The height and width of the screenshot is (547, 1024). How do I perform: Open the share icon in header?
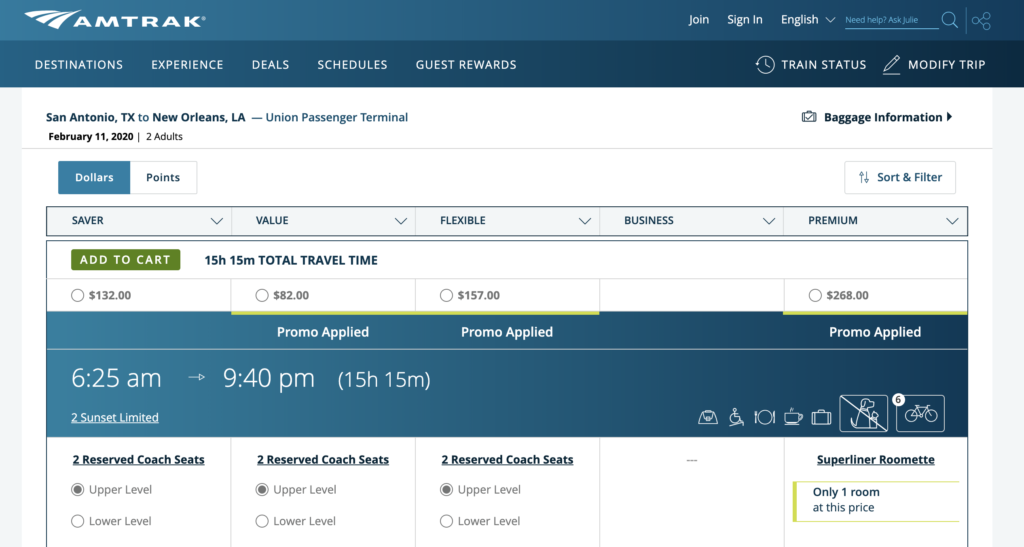pos(981,21)
